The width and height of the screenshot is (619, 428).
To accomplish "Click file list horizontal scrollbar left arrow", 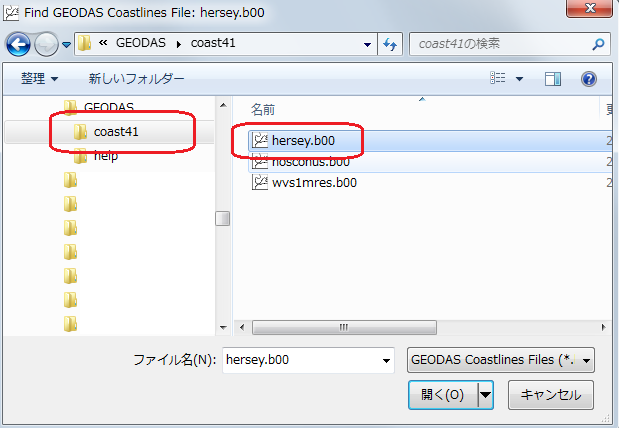I will coord(242,327).
